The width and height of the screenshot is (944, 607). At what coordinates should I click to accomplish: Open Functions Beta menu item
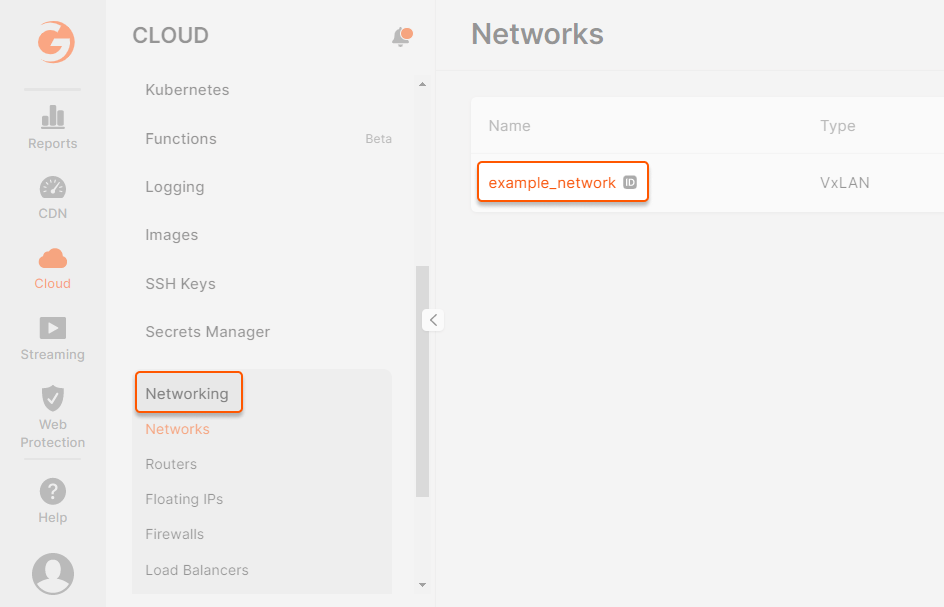[269, 139]
